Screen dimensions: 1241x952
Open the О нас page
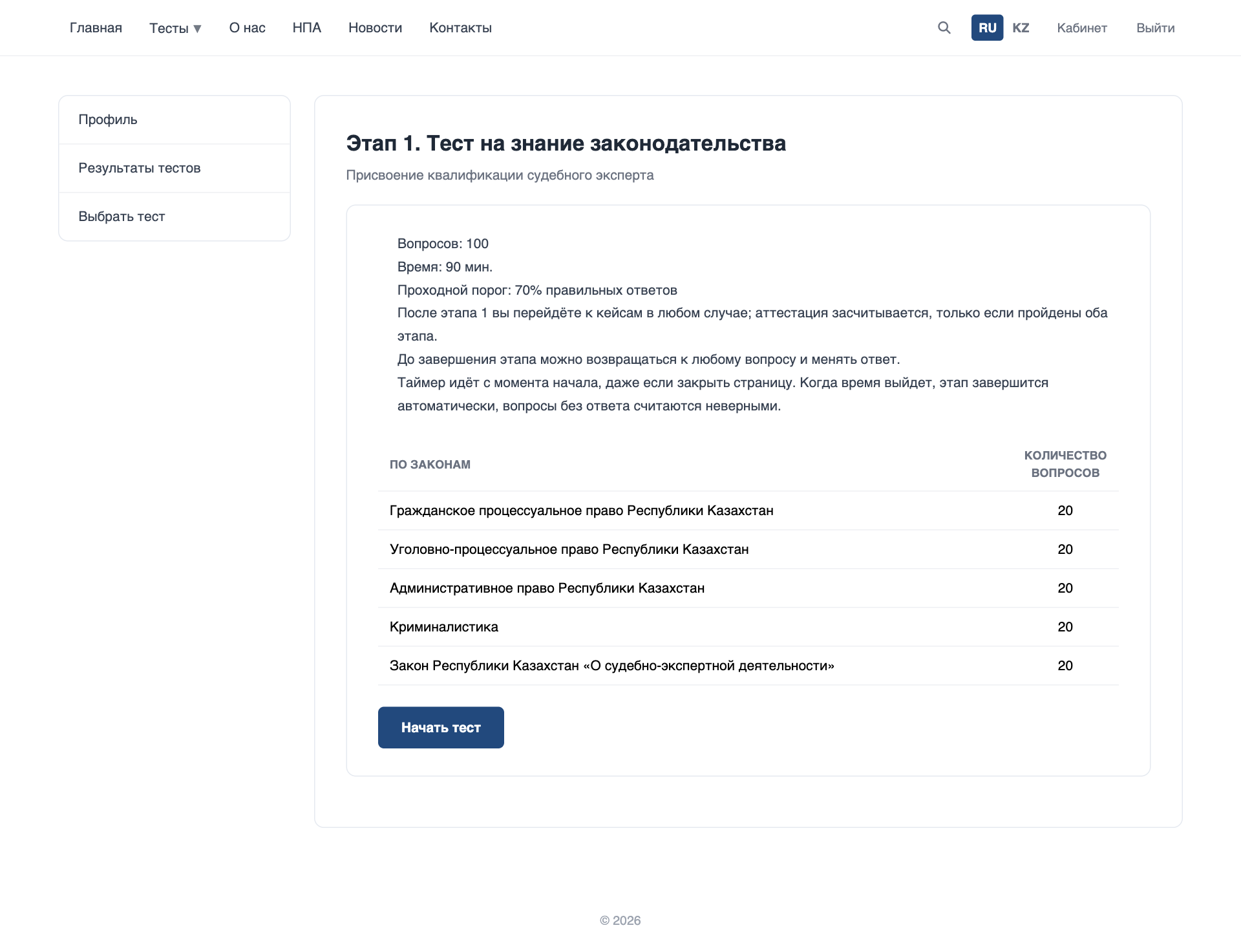coord(248,28)
